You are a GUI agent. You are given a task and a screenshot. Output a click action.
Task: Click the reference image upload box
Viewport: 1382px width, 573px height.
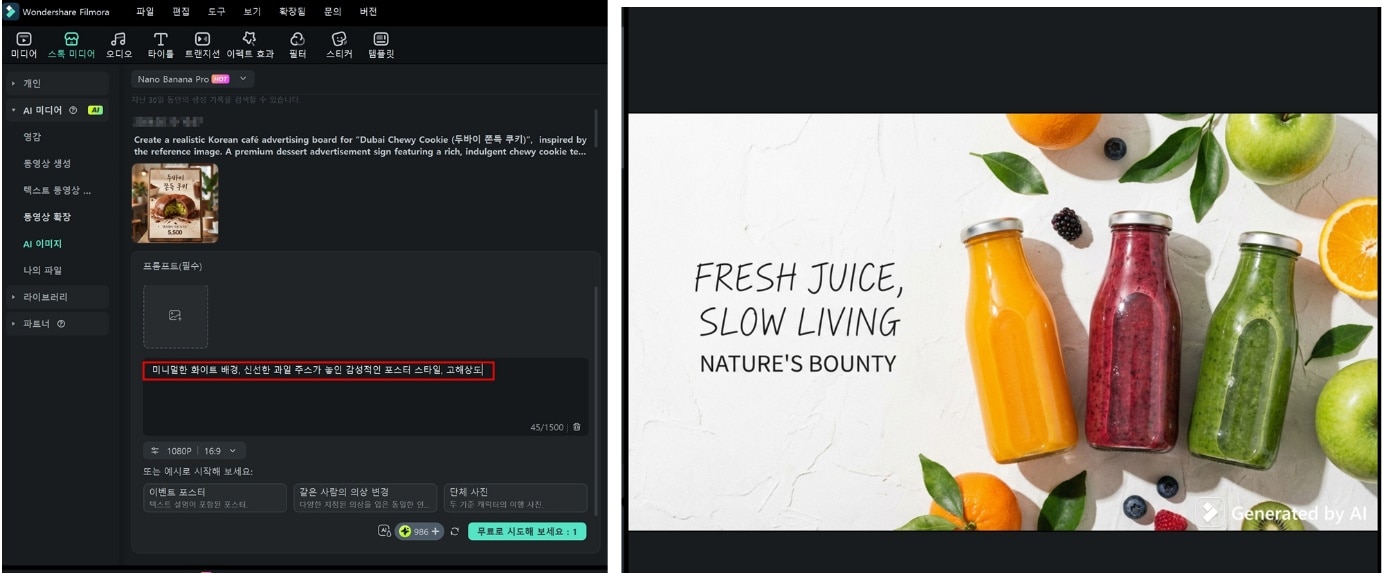coord(175,316)
